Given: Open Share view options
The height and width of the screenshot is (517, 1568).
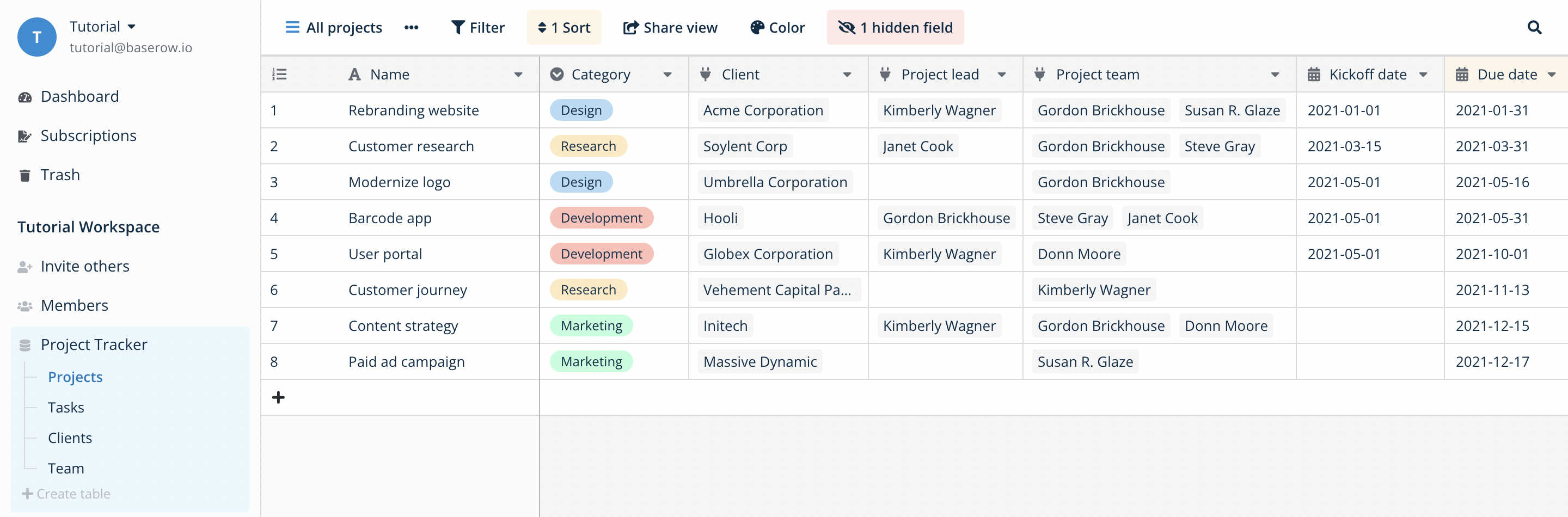Looking at the screenshot, I should pos(670,27).
